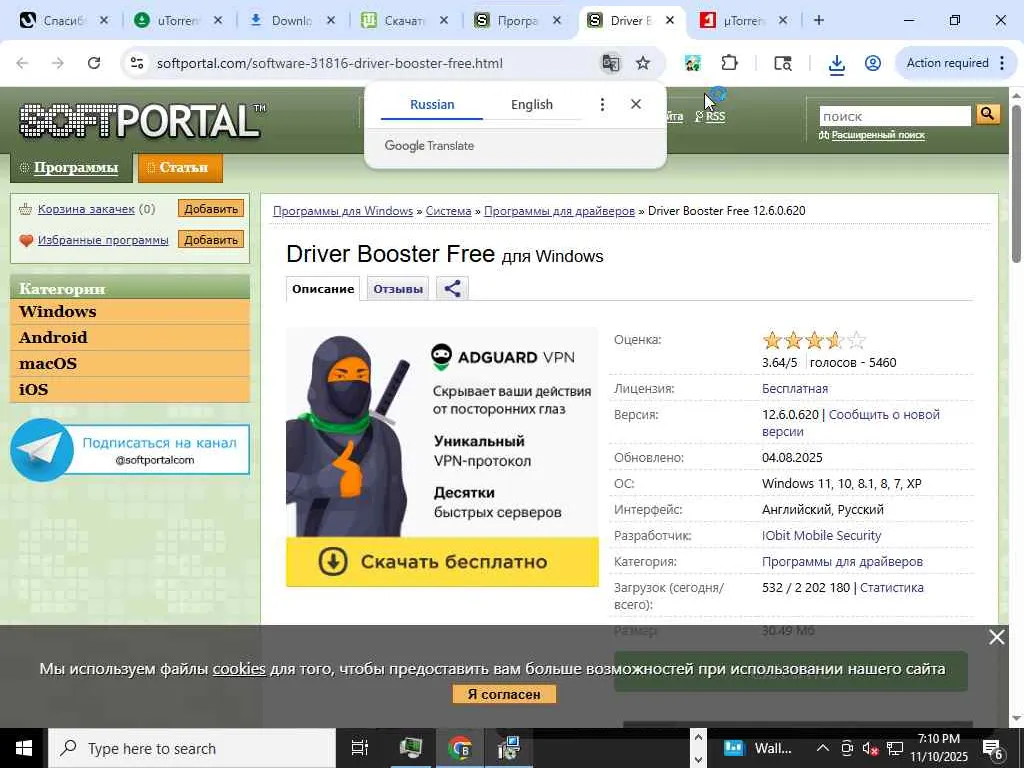Open Windows Start menu
1024x768 pixels.
(24, 748)
